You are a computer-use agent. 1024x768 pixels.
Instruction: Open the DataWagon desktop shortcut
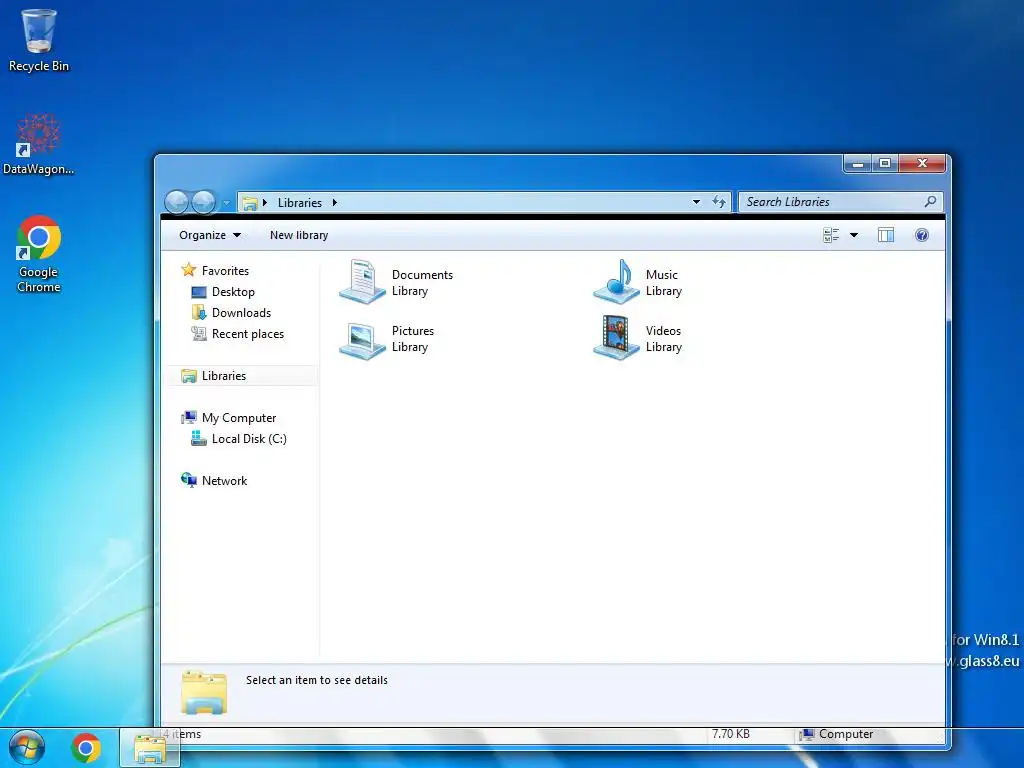39,145
